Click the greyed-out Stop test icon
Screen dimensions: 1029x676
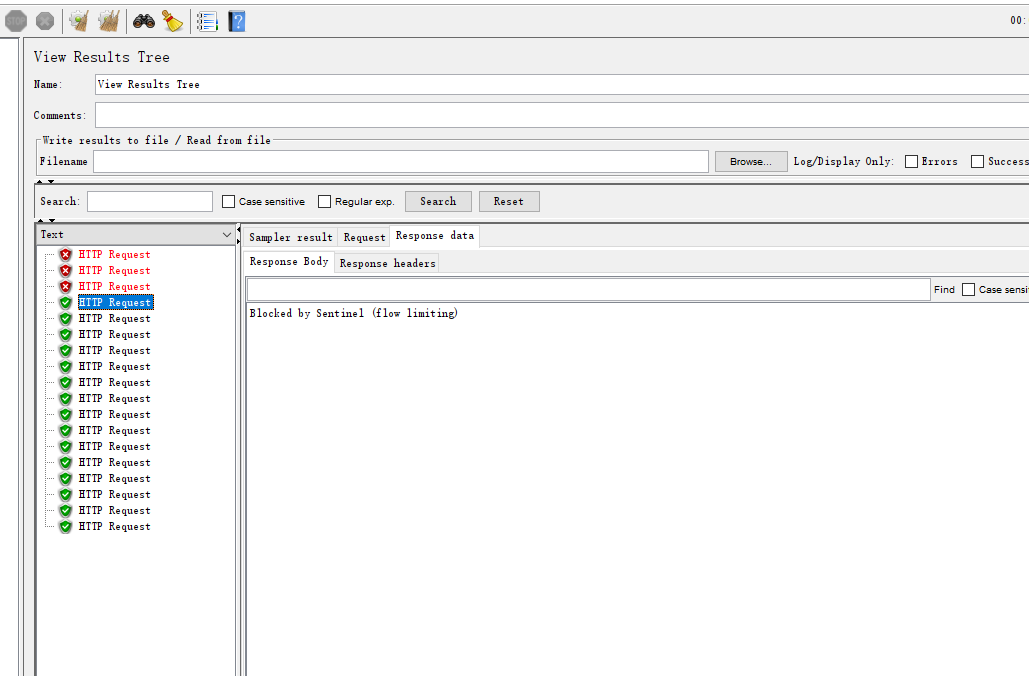pos(16,21)
